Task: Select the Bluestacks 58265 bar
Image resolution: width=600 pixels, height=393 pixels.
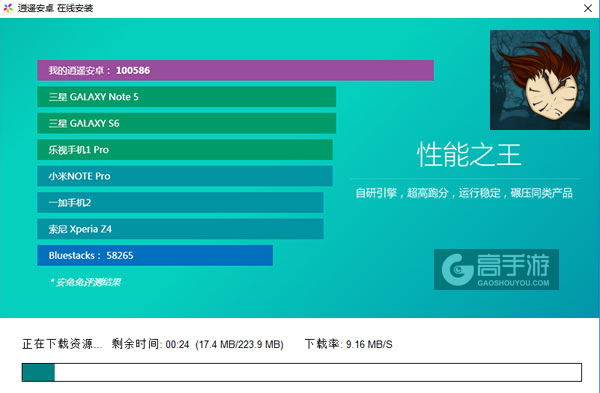Action: (x=155, y=255)
